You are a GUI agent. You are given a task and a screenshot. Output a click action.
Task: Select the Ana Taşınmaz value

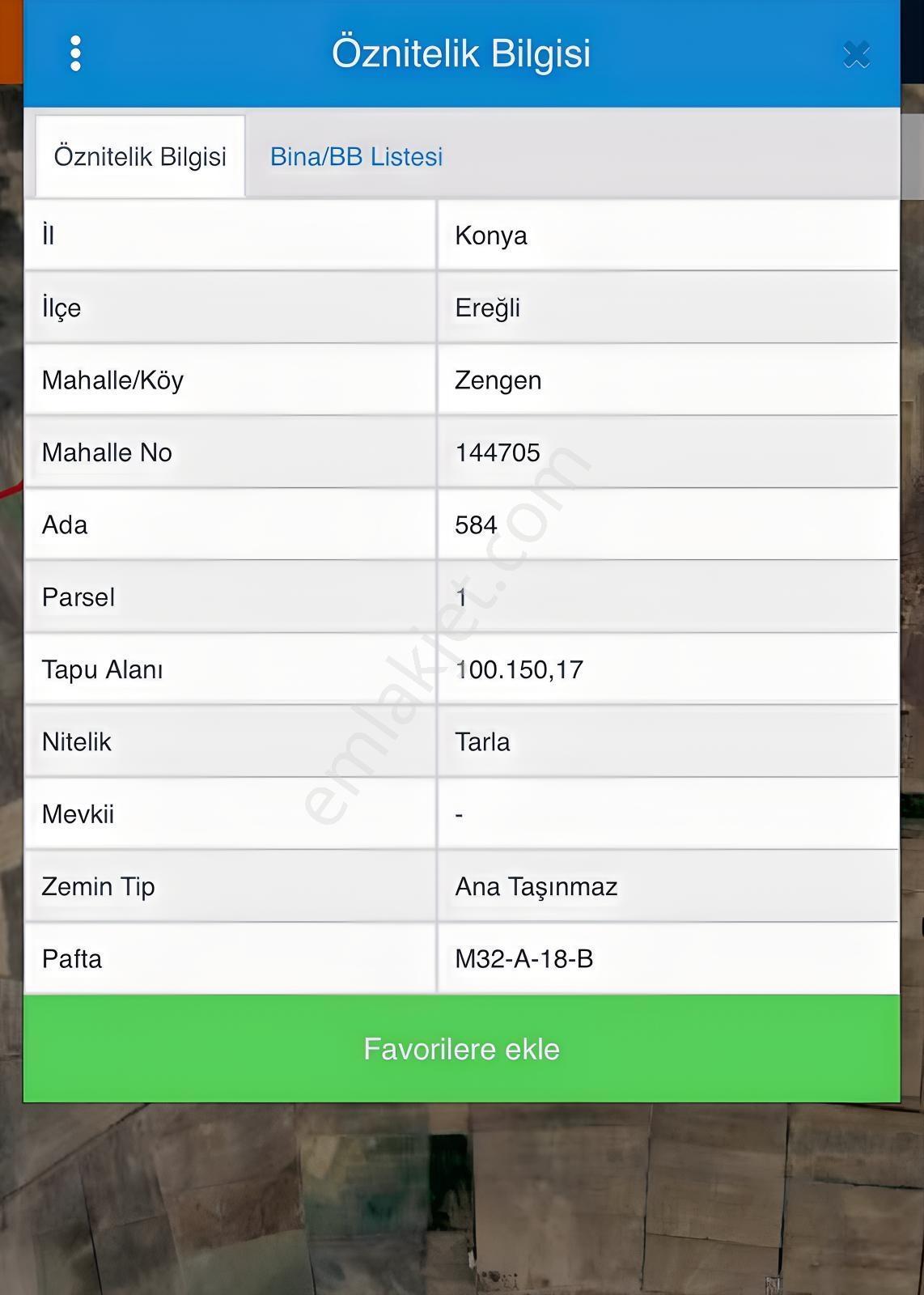tap(536, 886)
